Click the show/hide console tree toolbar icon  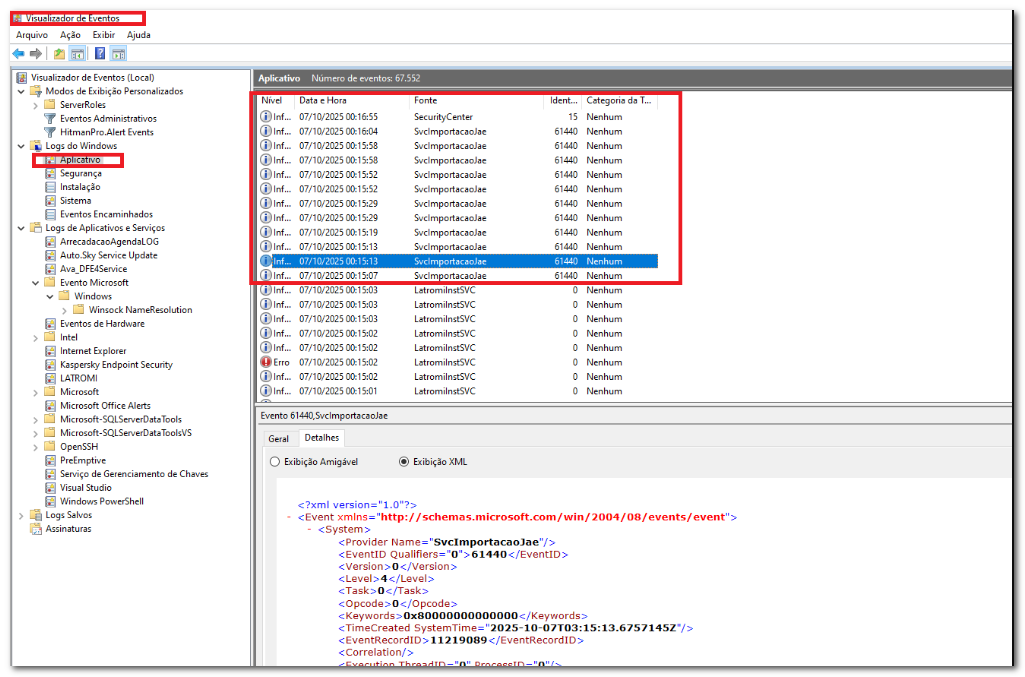(x=78, y=54)
